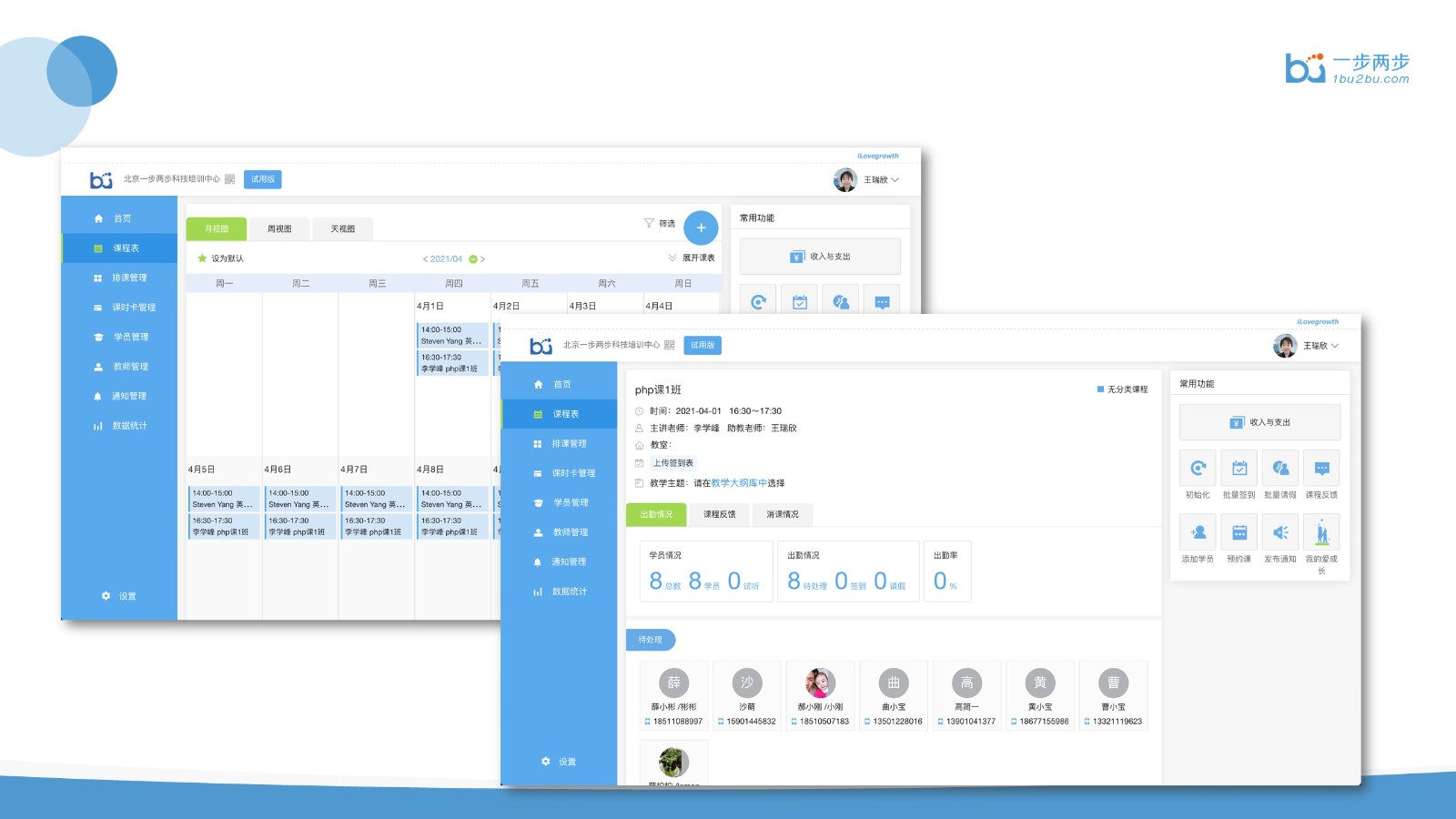The width and height of the screenshot is (1456, 819).
Task: Select 课程反馈 tab in class detail
Action: click(719, 514)
